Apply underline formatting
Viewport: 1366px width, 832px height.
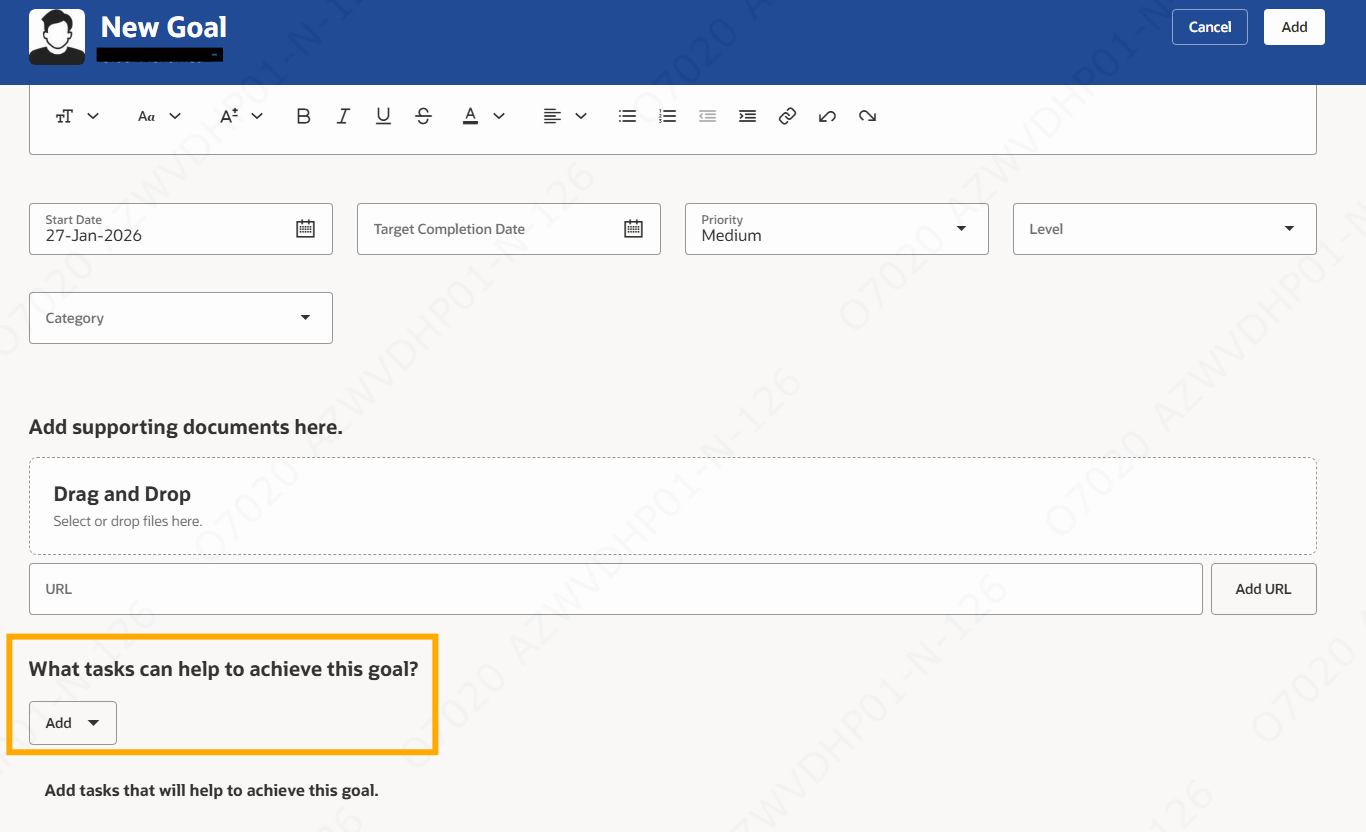(383, 116)
